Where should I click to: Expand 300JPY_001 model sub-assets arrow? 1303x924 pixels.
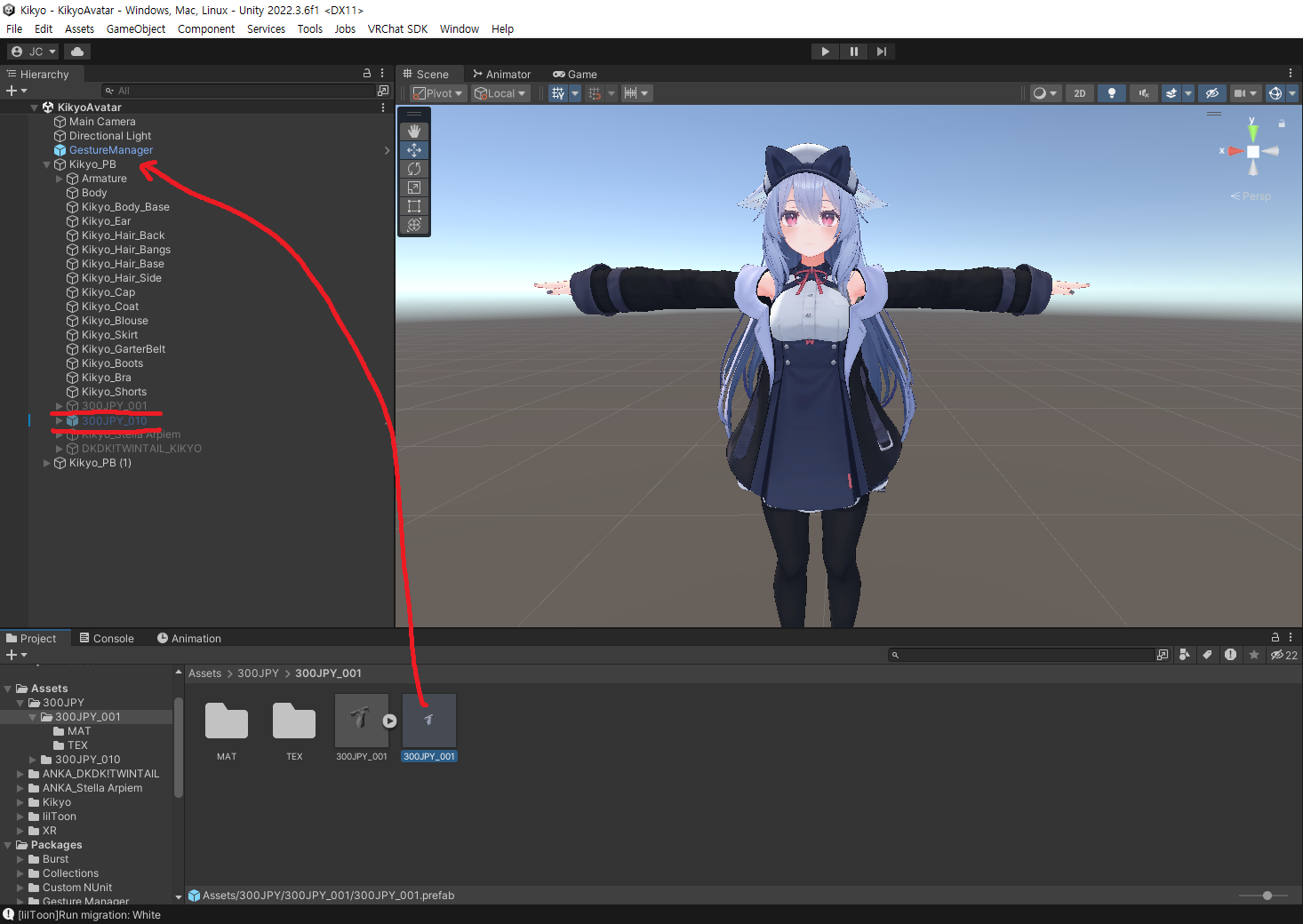(x=389, y=721)
